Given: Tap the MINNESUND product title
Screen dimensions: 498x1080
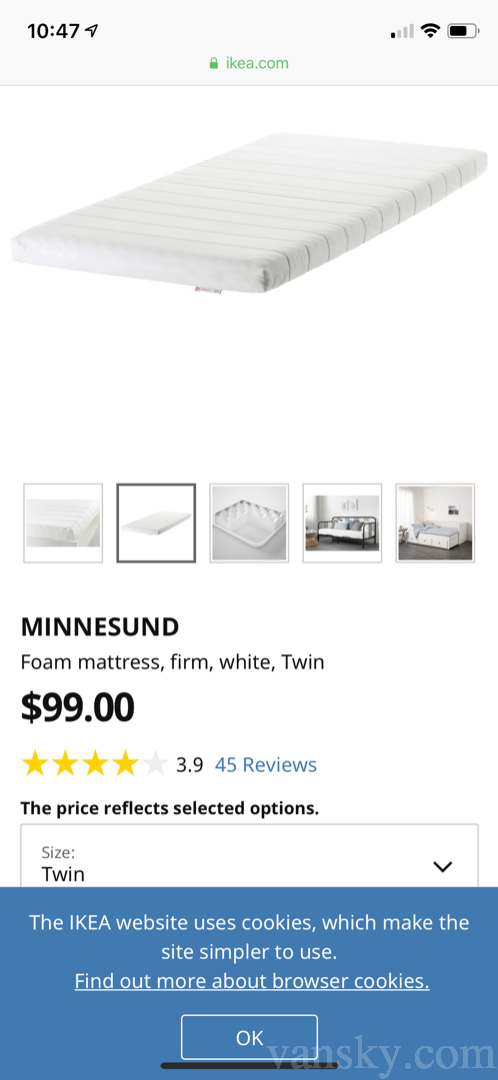Looking at the screenshot, I should tap(100, 627).
